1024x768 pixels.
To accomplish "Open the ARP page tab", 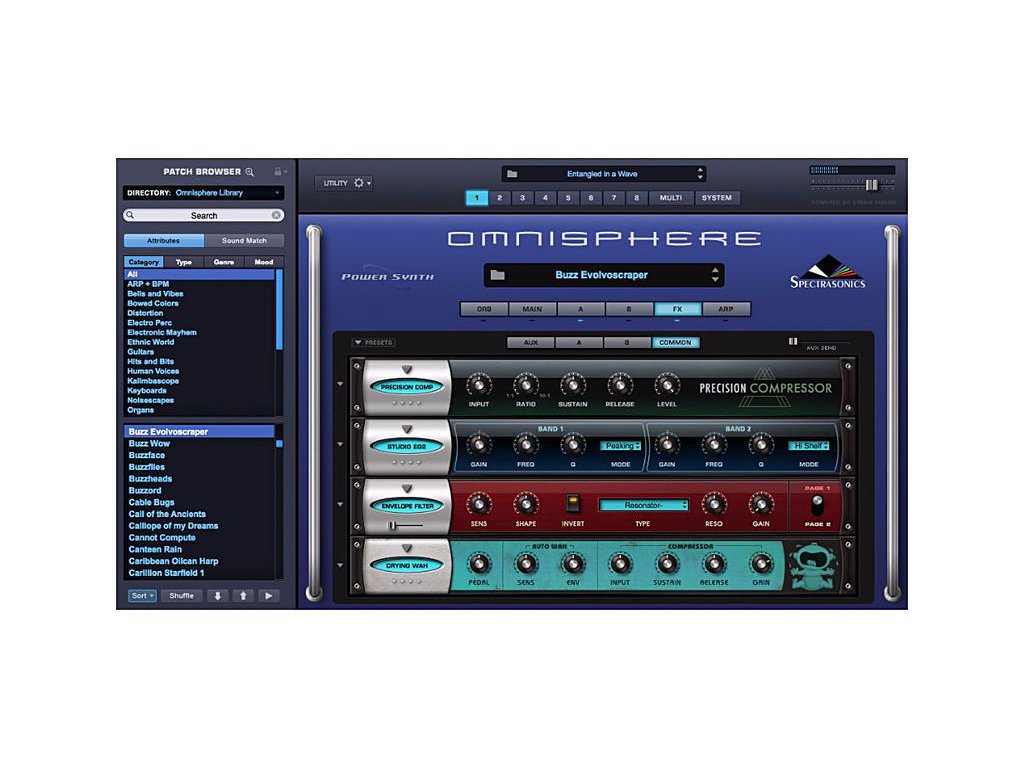I will (x=726, y=309).
